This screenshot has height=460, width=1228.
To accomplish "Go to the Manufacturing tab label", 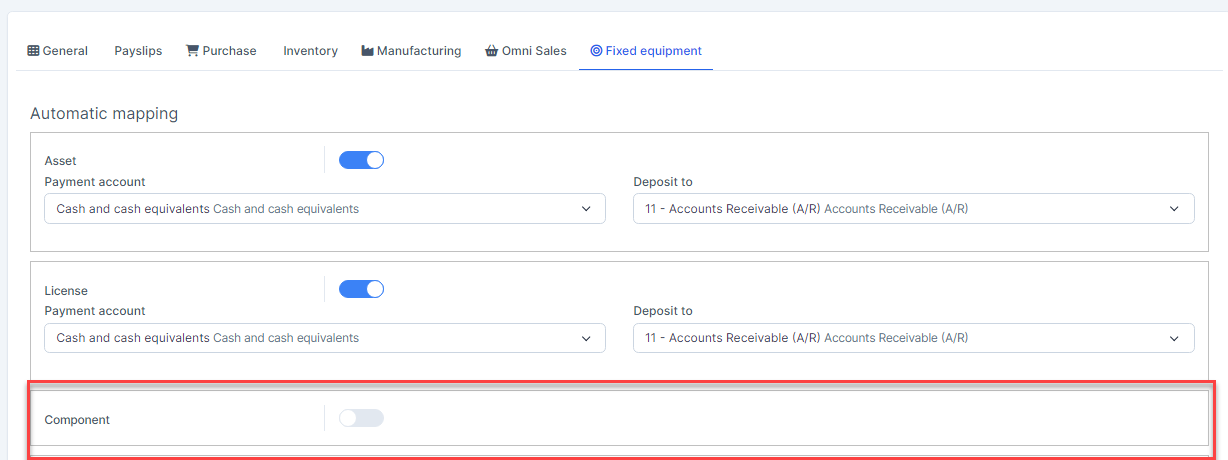I will coord(419,51).
